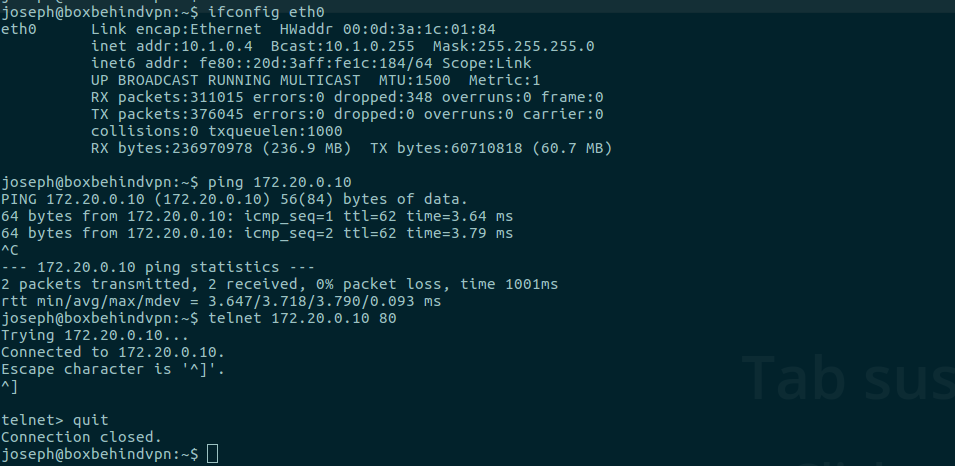Click the 'Connection closed.' message
Screen dimensions: 955x466
coord(82,437)
